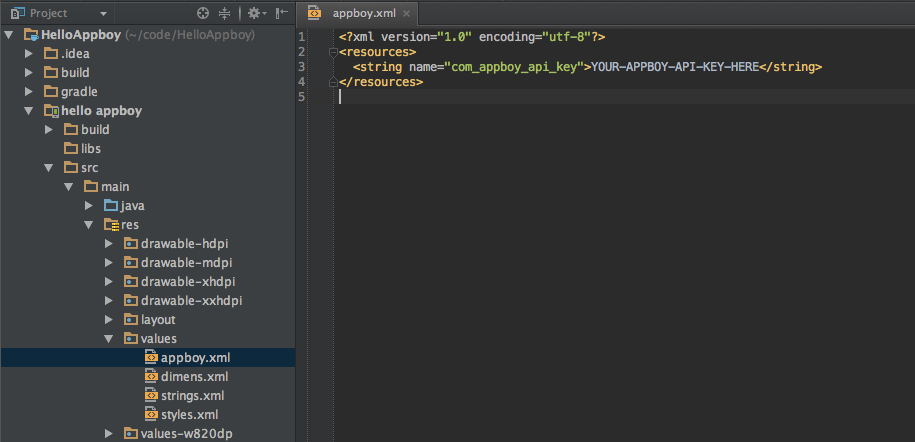Expand the gradle folder arrow

click(x=29, y=92)
